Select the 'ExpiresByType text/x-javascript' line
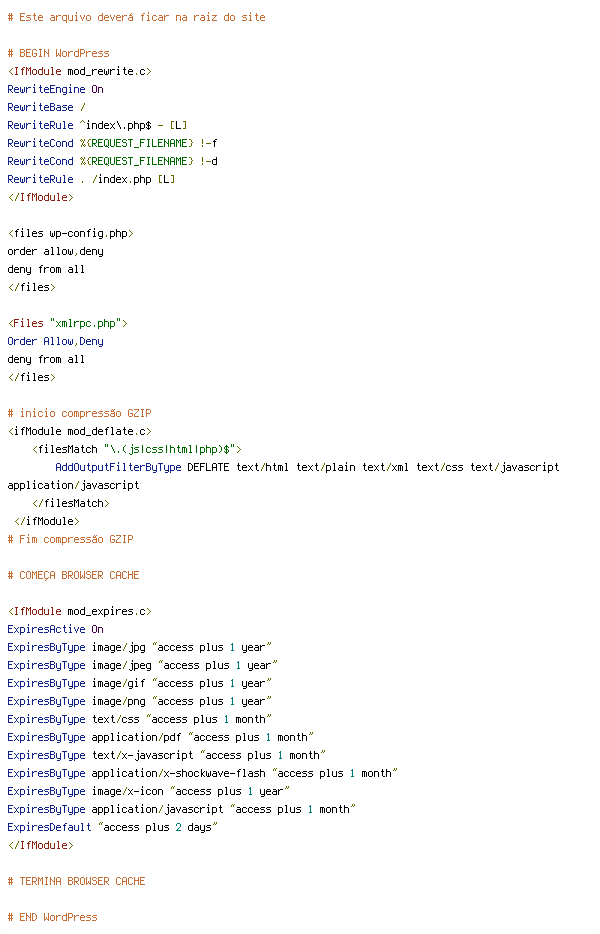The height and width of the screenshot is (934, 600). click(x=166, y=755)
